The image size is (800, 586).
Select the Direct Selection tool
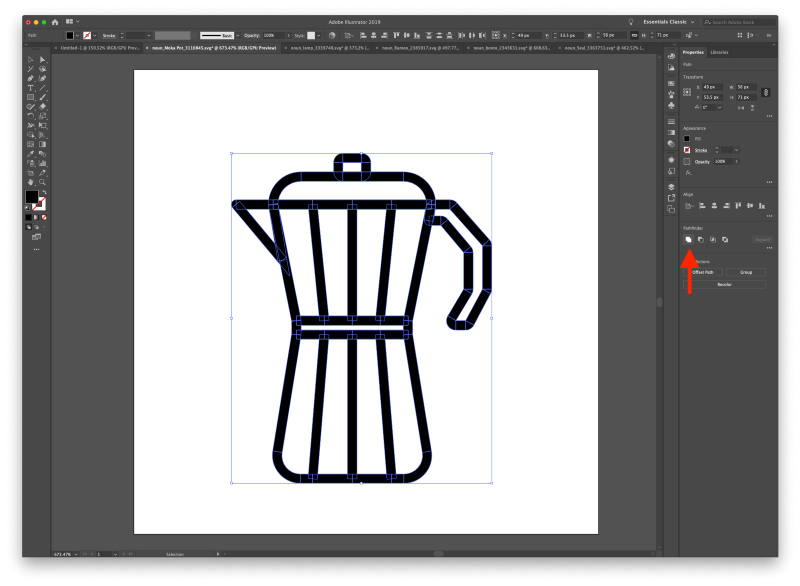click(42, 60)
